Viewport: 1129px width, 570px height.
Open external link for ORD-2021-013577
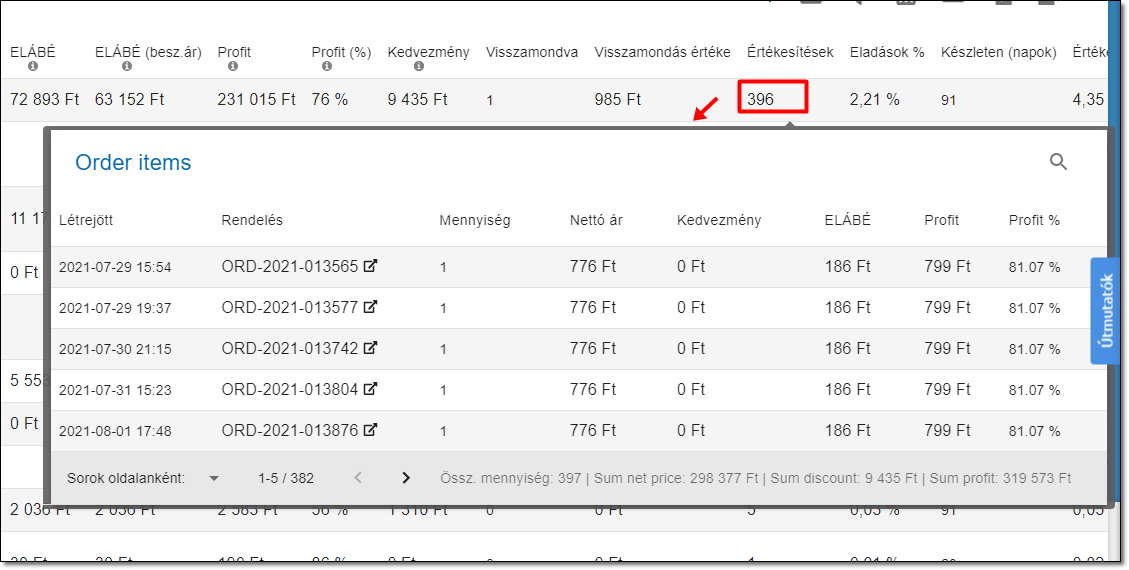click(370, 307)
